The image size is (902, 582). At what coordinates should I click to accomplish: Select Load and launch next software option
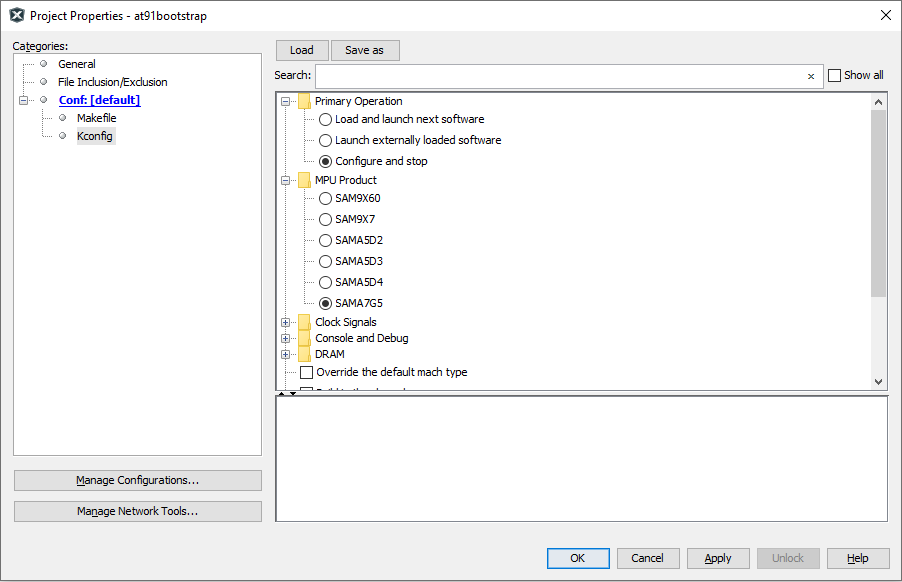[326, 119]
